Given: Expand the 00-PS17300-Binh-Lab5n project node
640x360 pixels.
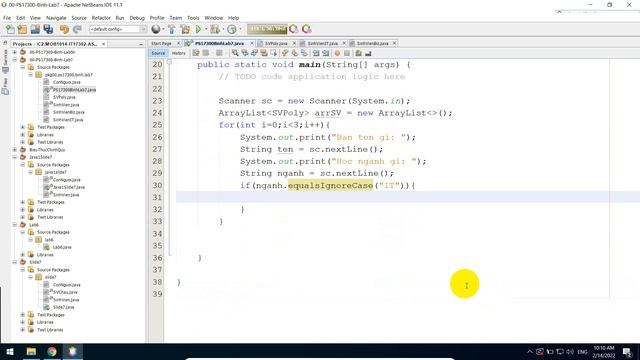Looking at the screenshot, I should (15, 52).
